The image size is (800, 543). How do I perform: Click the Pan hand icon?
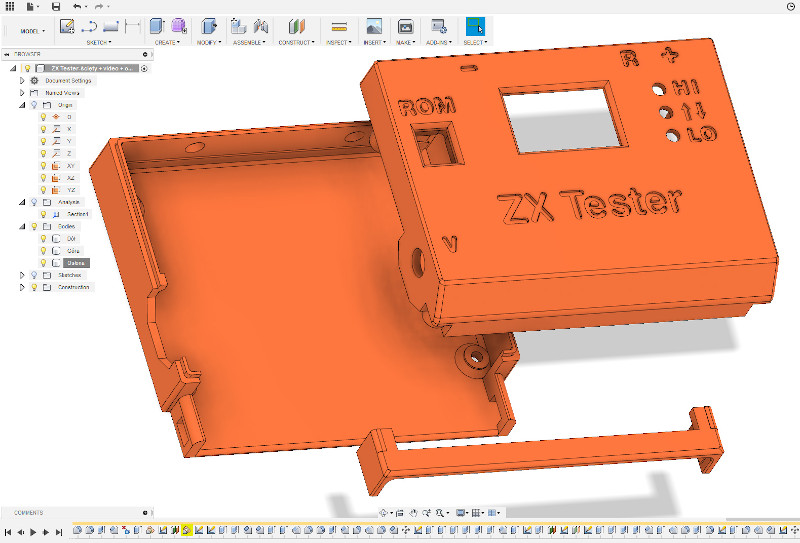413,513
